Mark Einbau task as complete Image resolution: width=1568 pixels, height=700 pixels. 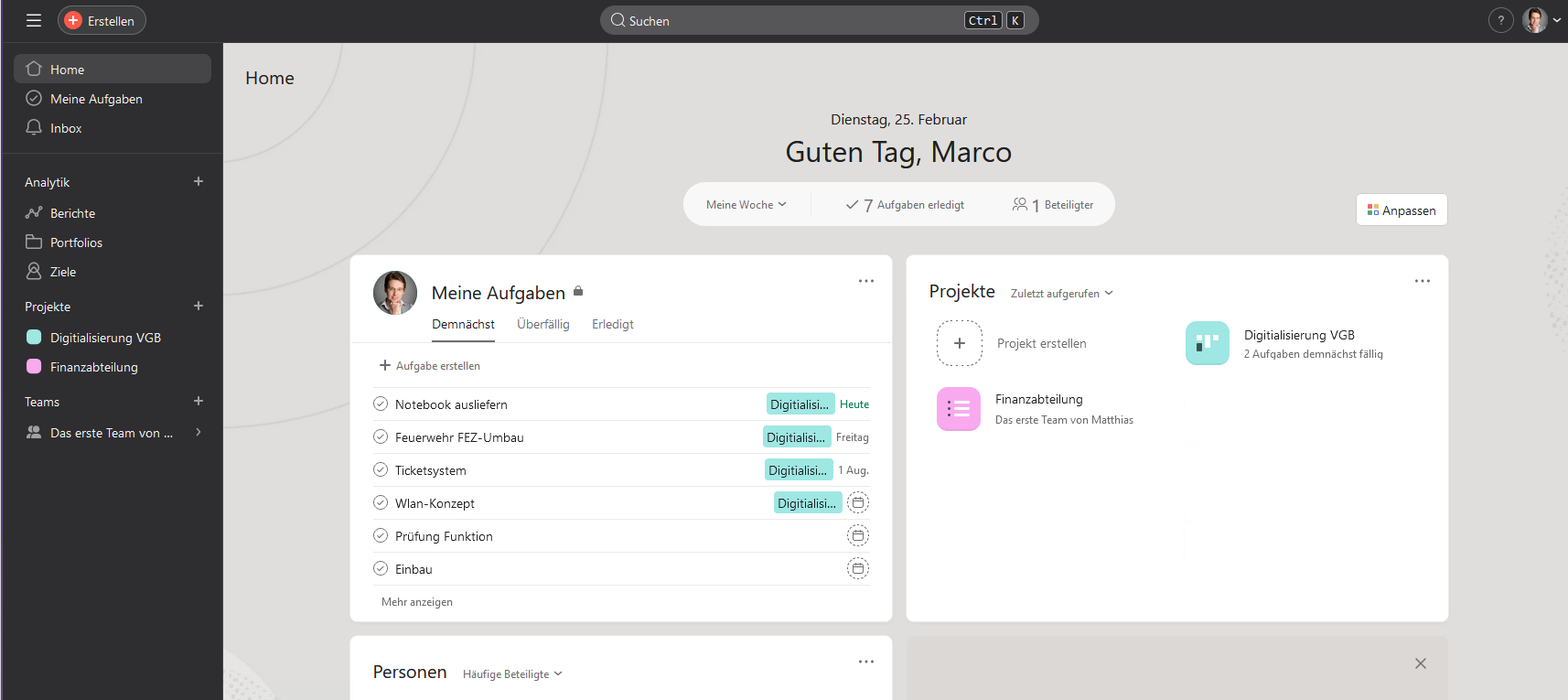click(x=381, y=568)
